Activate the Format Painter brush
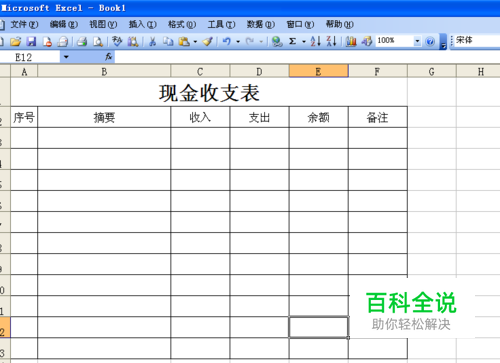Viewport: 500px width, 363px height. [x=208, y=41]
